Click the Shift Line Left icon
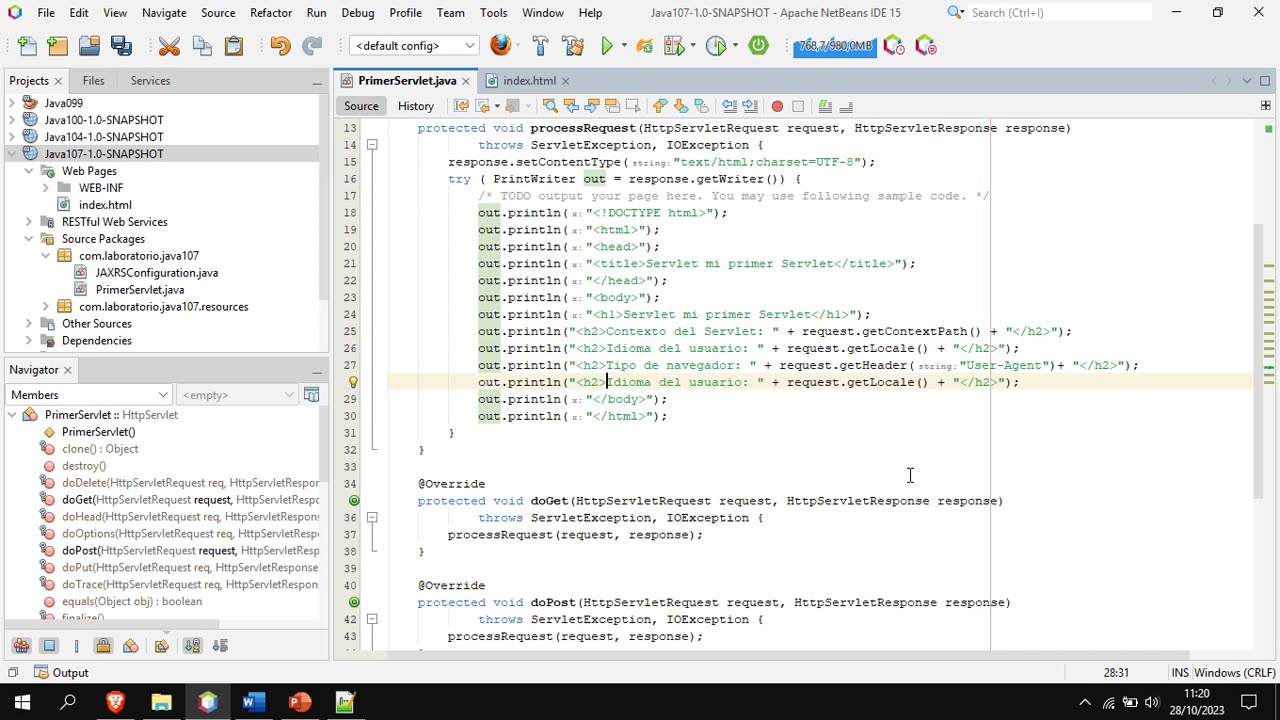1280x720 pixels. click(729, 106)
